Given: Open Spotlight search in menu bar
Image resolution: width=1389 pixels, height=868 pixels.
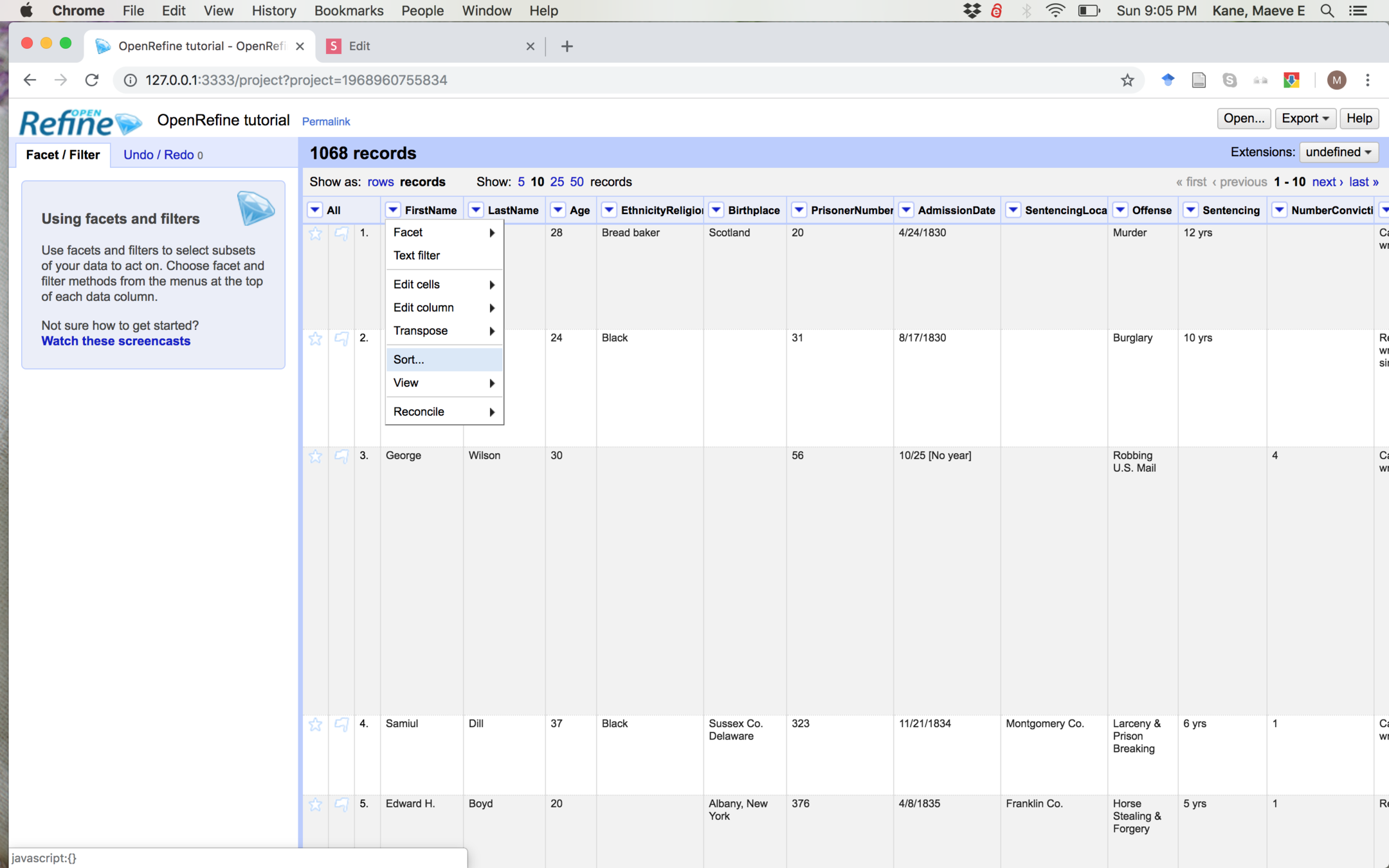Looking at the screenshot, I should pos(1327,11).
